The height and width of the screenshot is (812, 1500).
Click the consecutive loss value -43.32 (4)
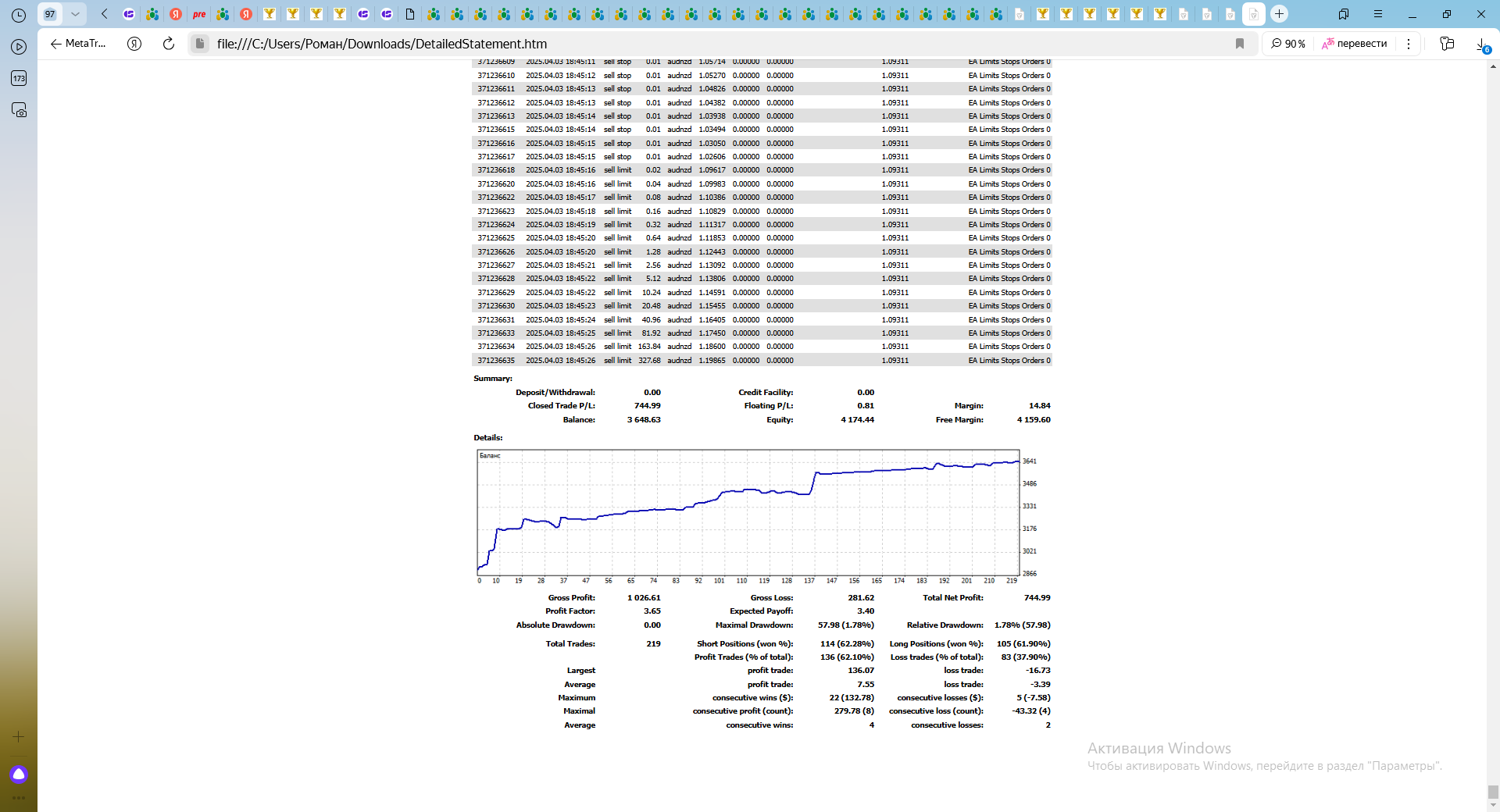click(1031, 711)
